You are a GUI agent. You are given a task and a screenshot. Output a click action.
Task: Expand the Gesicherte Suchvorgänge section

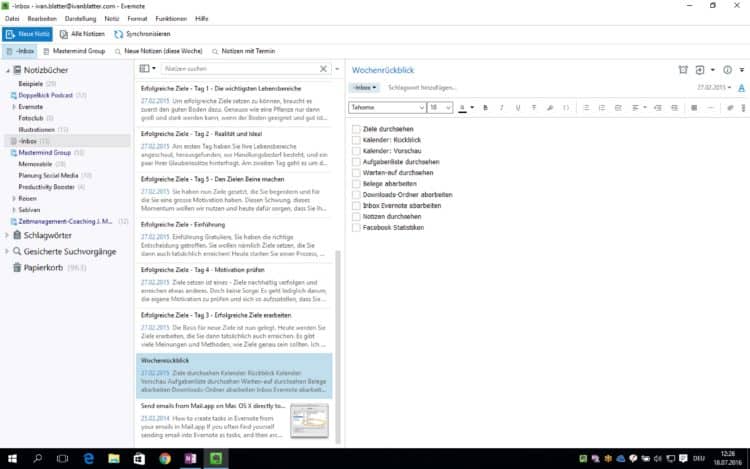[7, 251]
